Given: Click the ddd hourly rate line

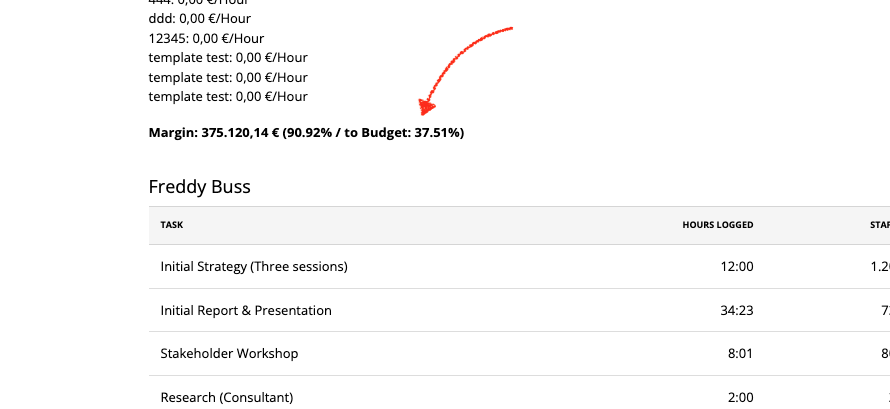Looking at the screenshot, I should [200, 19].
